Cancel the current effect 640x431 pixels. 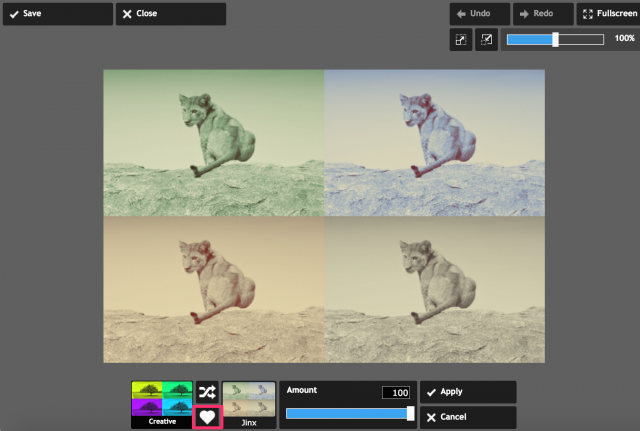(468, 417)
